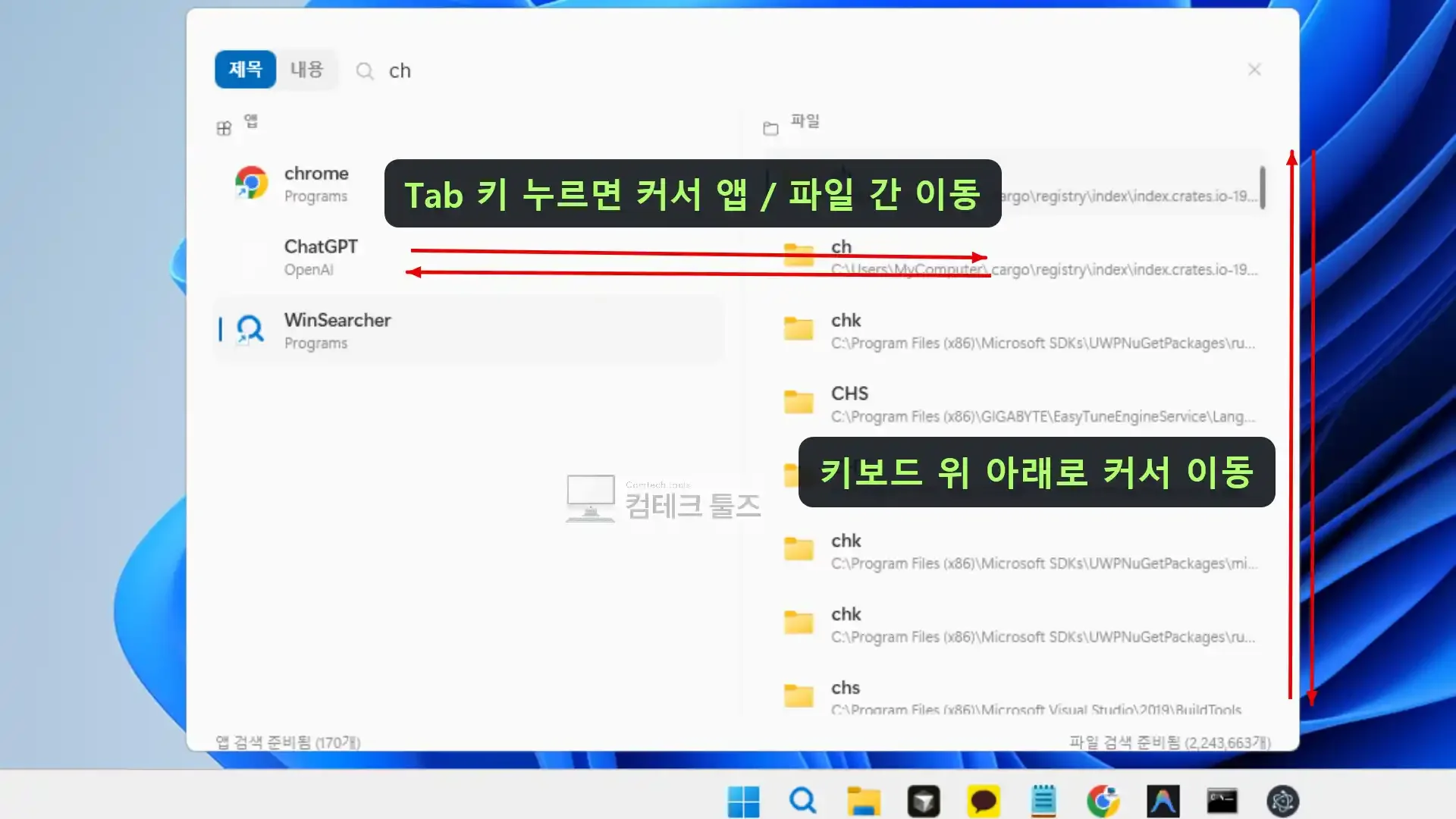Open KakaoTalk from the taskbar
The height and width of the screenshot is (819, 1456).
983,801
